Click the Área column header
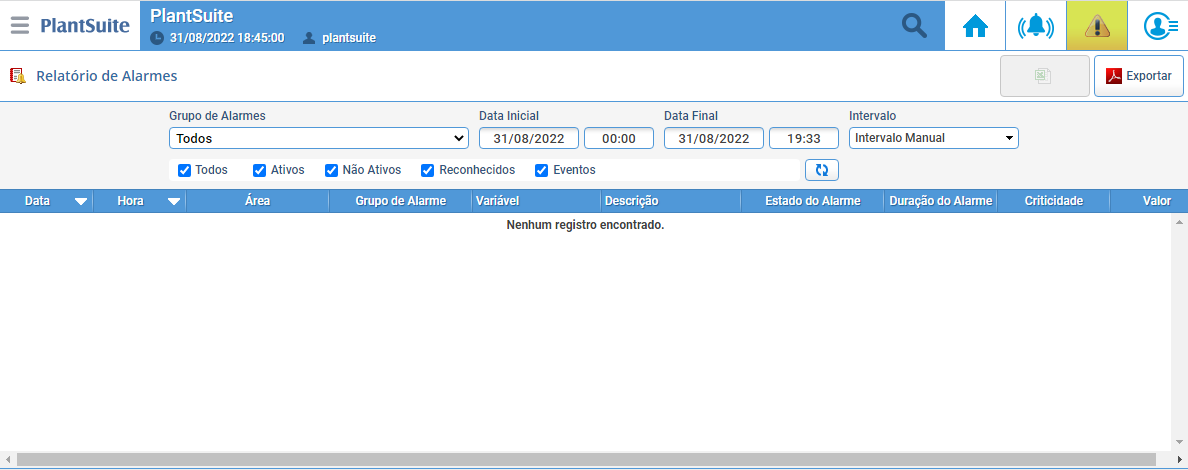Image resolution: width=1188 pixels, height=470 pixels. (258, 201)
